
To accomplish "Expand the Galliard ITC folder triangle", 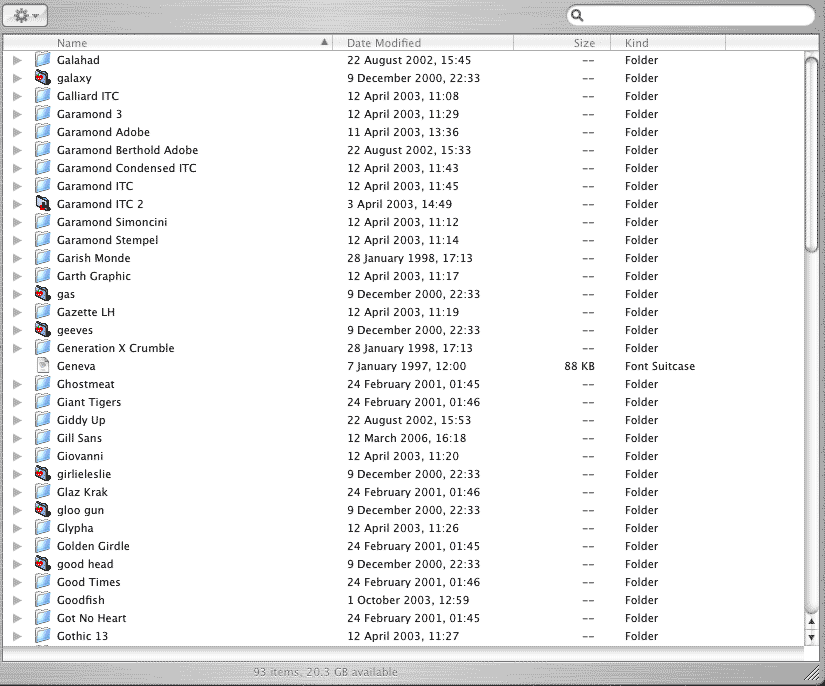I will [x=17, y=96].
